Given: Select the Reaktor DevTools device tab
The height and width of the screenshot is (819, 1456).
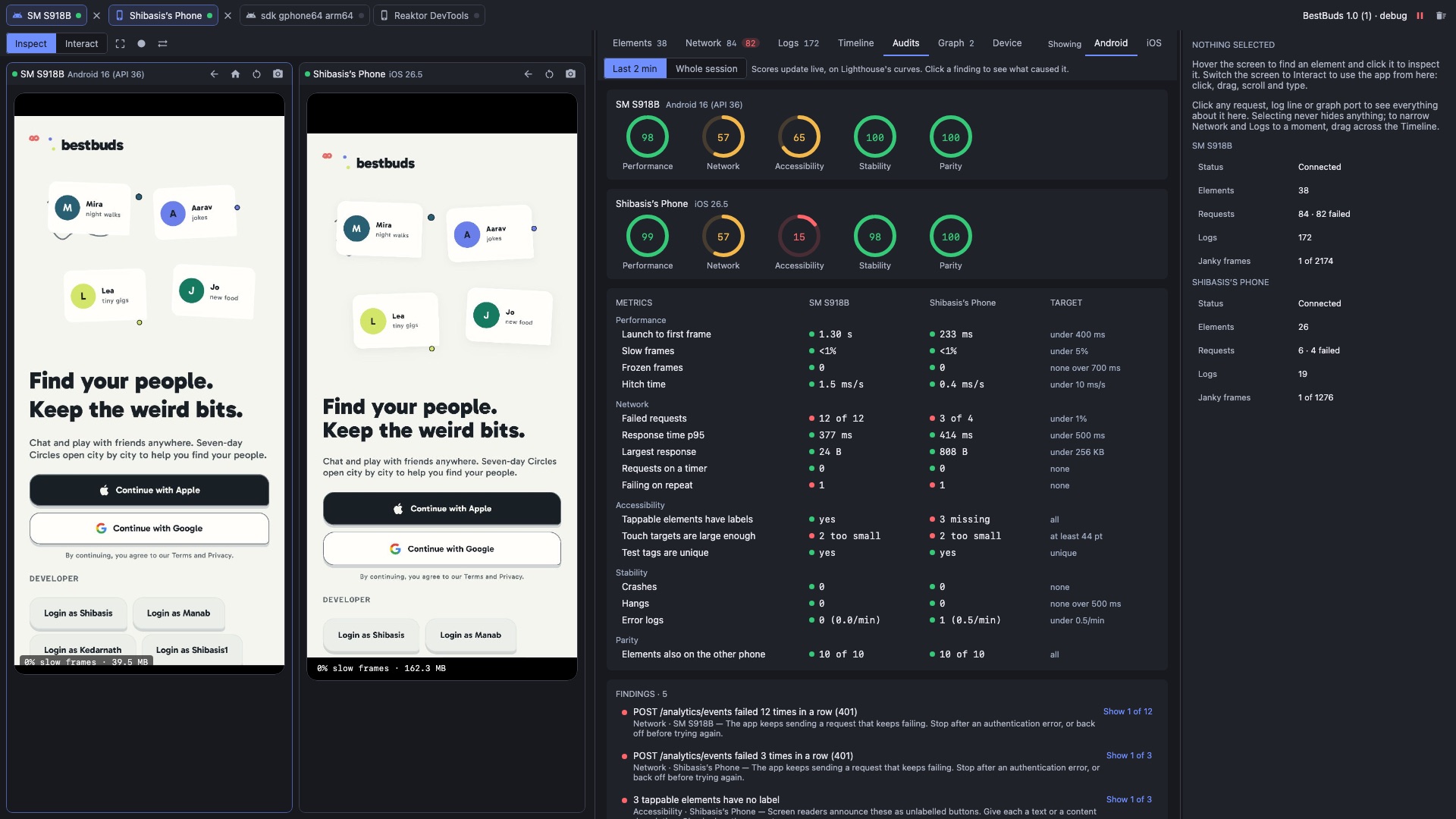Looking at the screenshot, I should [429, 15].
